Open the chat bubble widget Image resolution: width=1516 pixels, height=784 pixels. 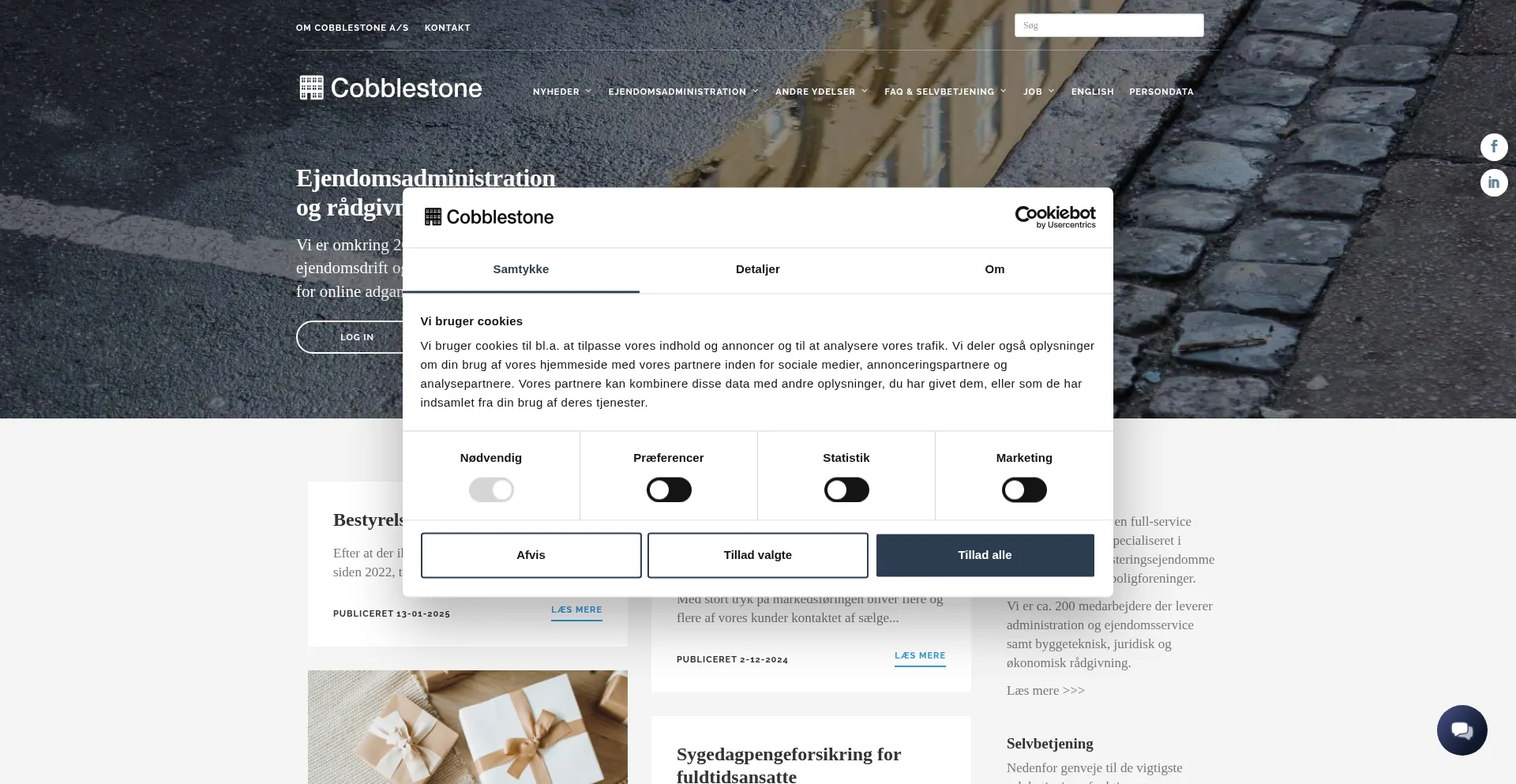click(x=1462, y=730)
